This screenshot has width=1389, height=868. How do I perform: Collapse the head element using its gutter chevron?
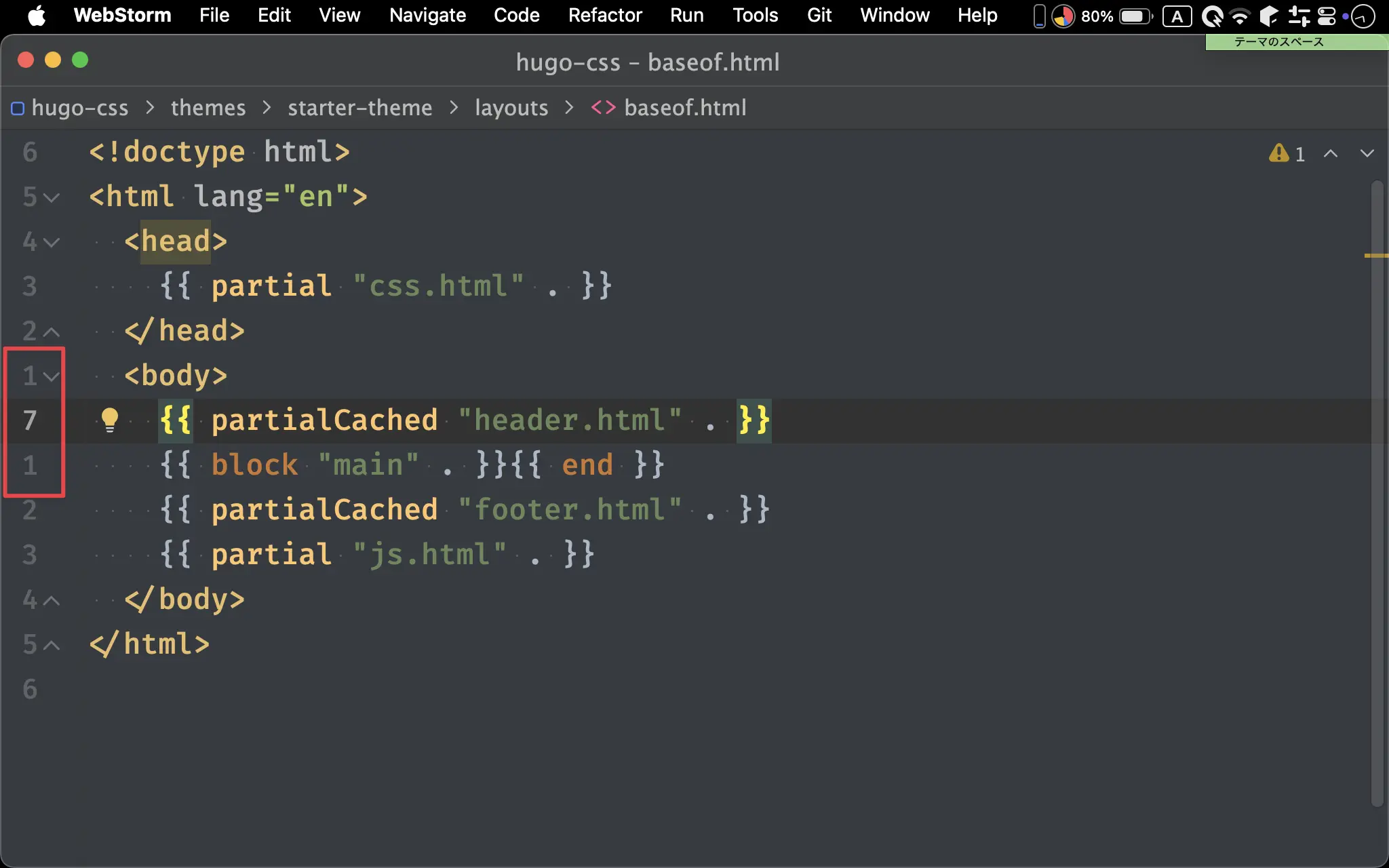coord(52,241)
